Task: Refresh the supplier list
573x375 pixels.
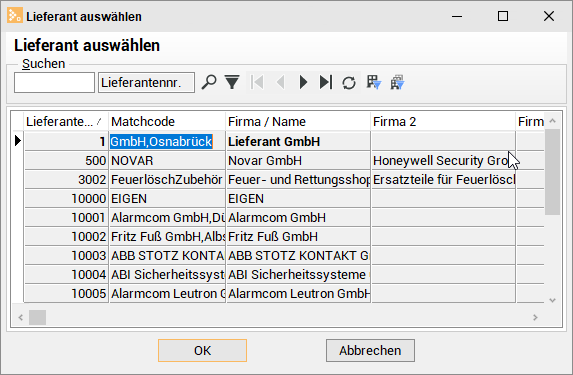Action: [349, 82]
